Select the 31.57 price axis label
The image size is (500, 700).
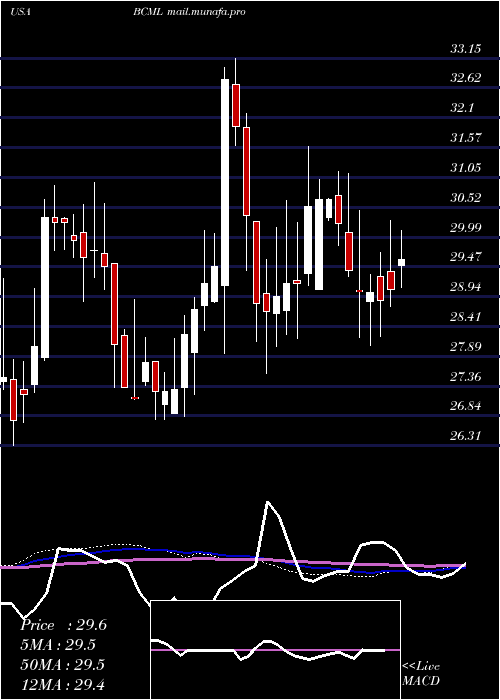pyautogui.click(x=466, y=138)
